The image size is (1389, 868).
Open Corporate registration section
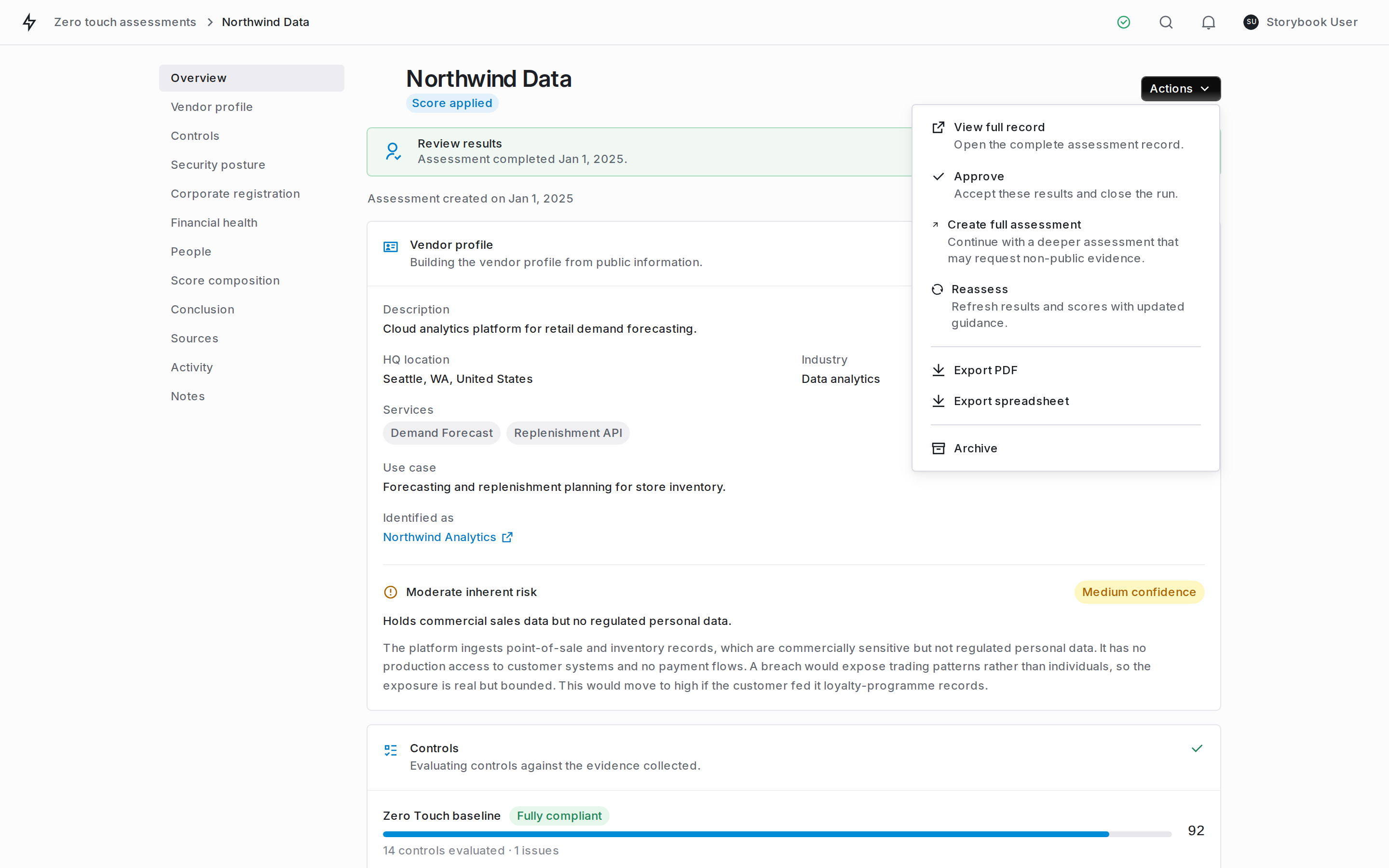coord(251,194)
